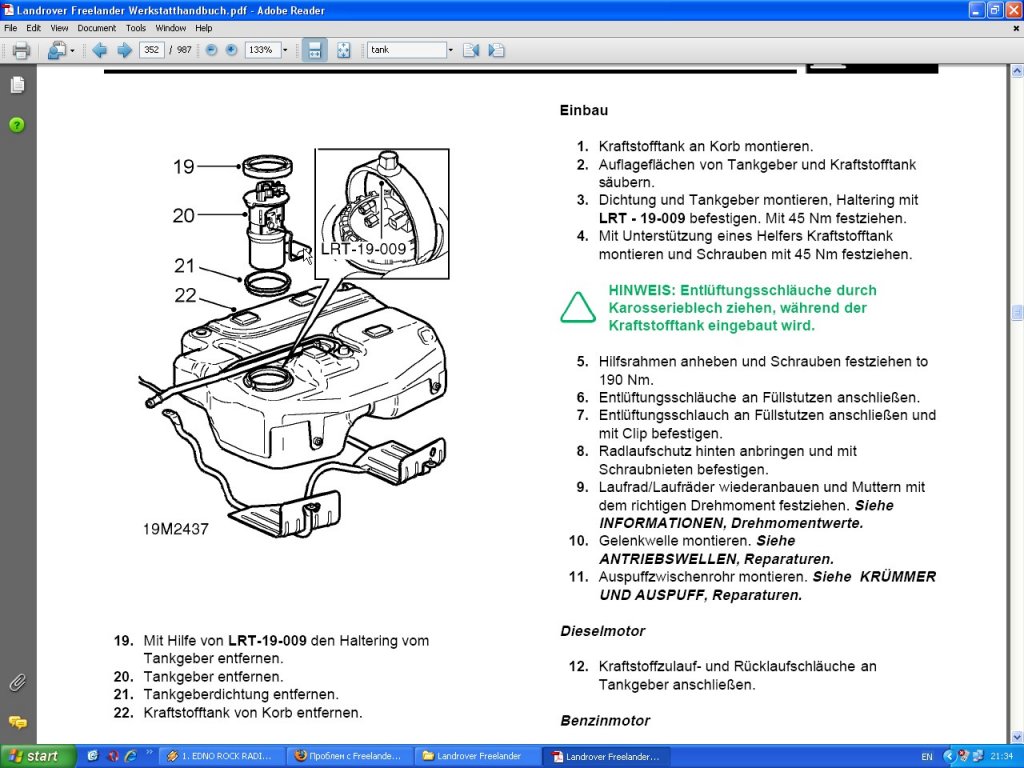Go to the next page with the right arrow
The image size is (1024, 768).
click(x=124, y=50)
